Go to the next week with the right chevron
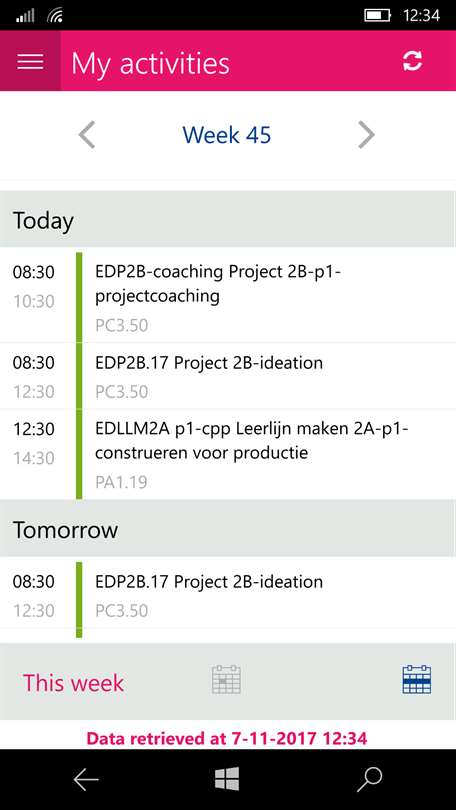The image size is (456, 810). pos(366,135)
